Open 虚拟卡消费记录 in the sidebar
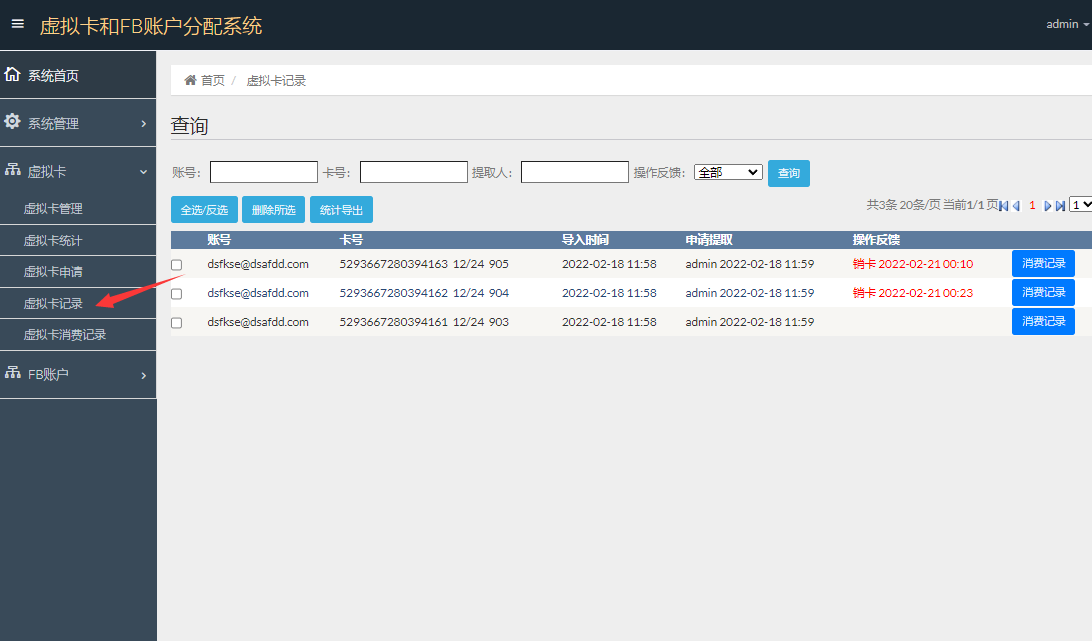The image size is (1092, 641). [x=65, y=334]
